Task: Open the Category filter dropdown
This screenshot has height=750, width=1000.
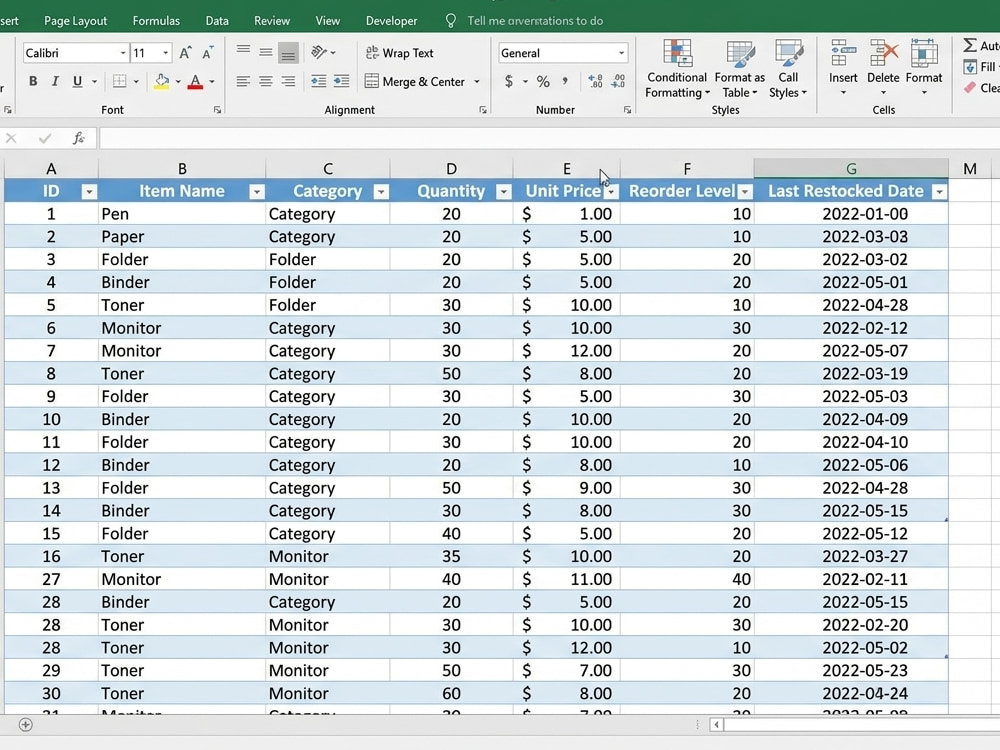Action: (381, 192)
